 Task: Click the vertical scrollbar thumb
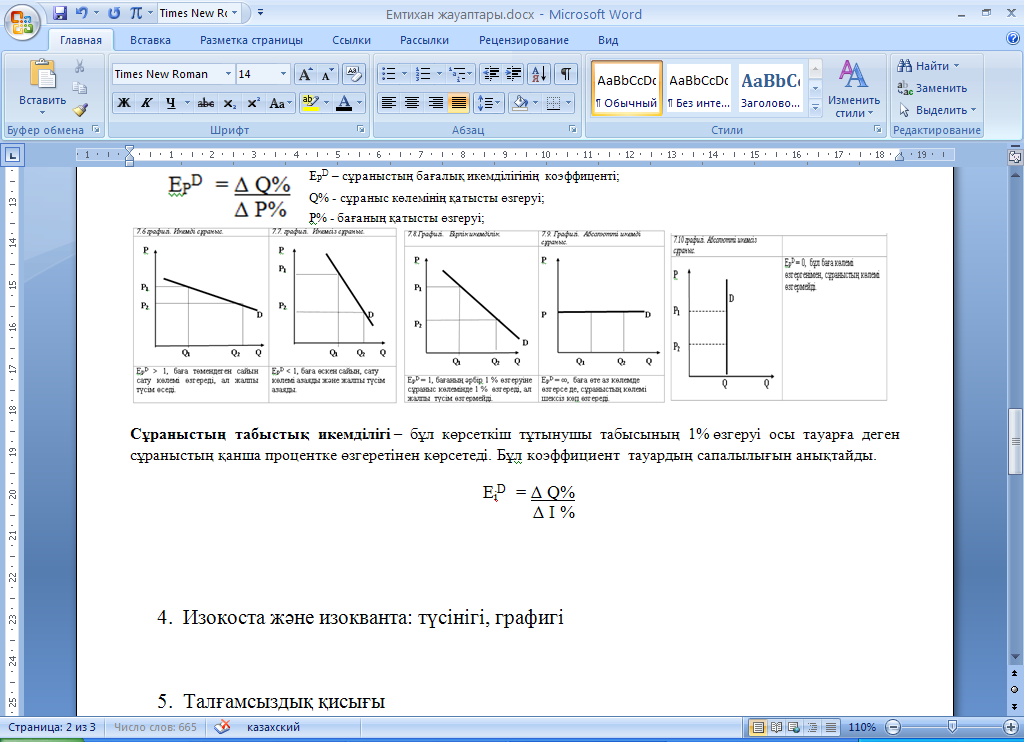[x=1015, y=441]
